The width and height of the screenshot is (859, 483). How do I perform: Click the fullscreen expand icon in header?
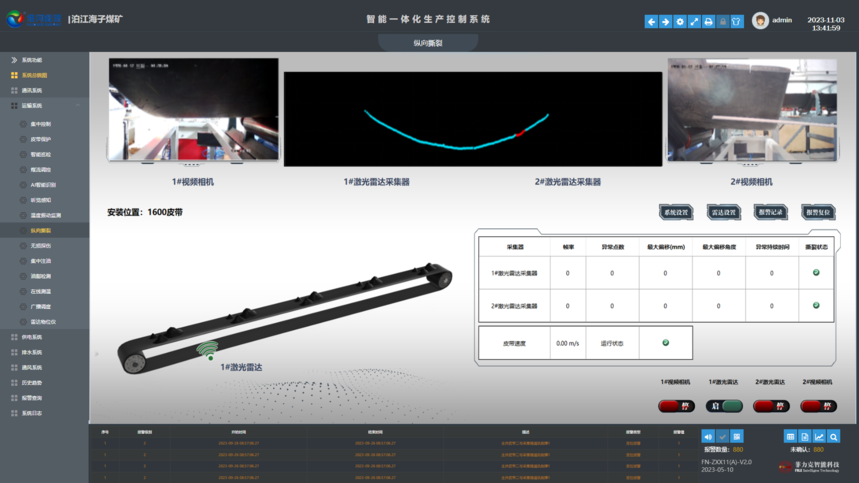point(694,21)
